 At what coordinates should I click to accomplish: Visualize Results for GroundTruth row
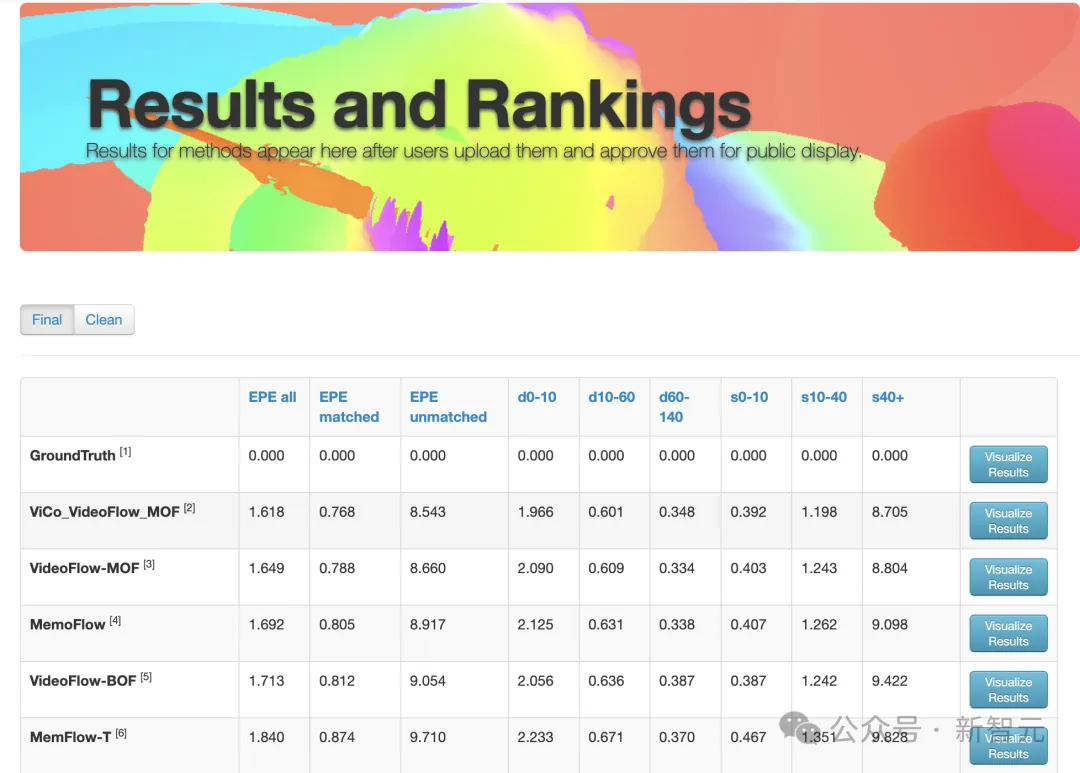tap(1008, 464)
